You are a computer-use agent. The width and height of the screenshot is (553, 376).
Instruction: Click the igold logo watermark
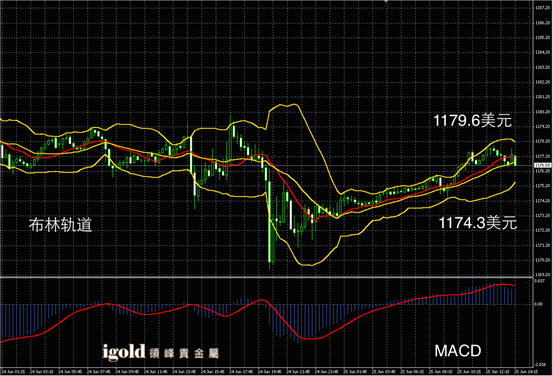[124, 352]
